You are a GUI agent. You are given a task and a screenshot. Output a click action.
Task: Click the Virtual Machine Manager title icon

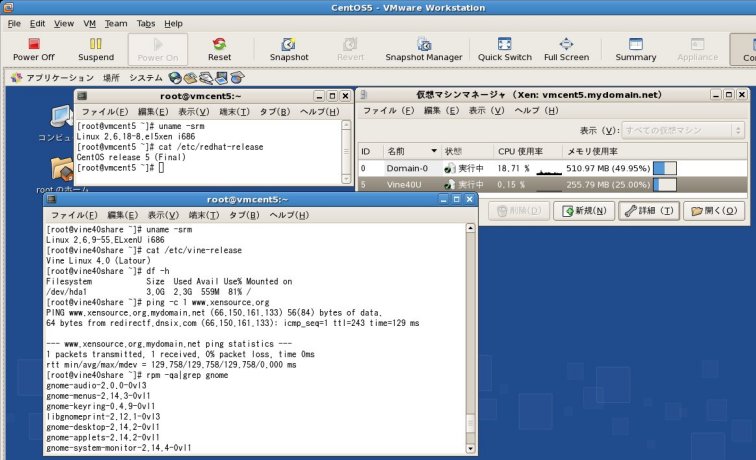pos(364,95)
